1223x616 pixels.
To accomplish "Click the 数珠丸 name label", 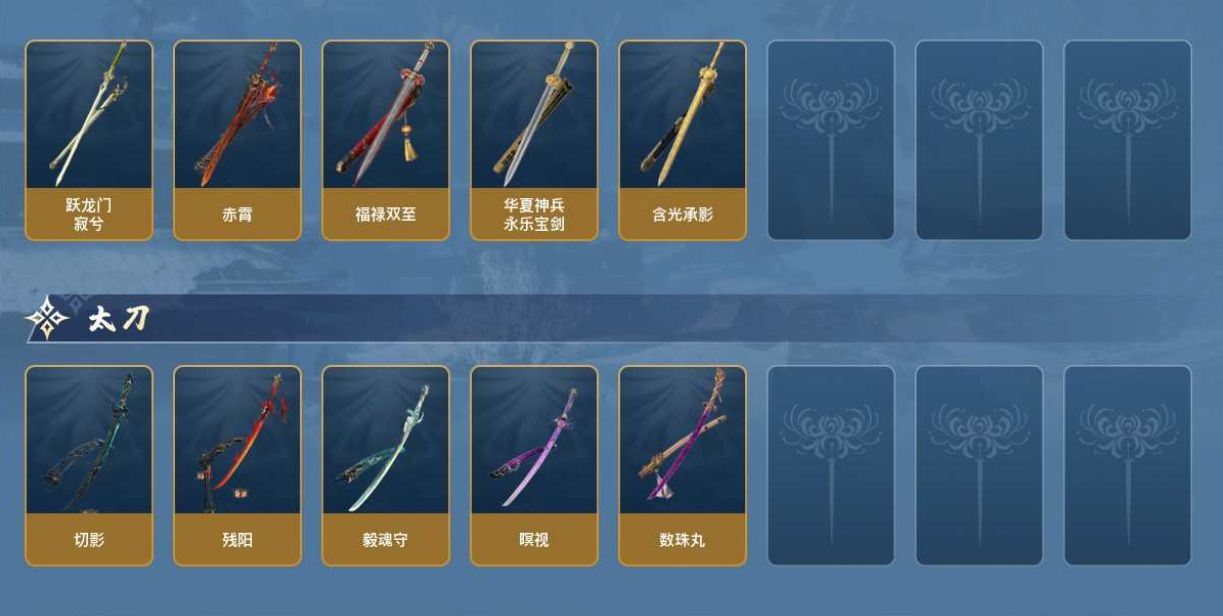I will click(x=683, y=540).
